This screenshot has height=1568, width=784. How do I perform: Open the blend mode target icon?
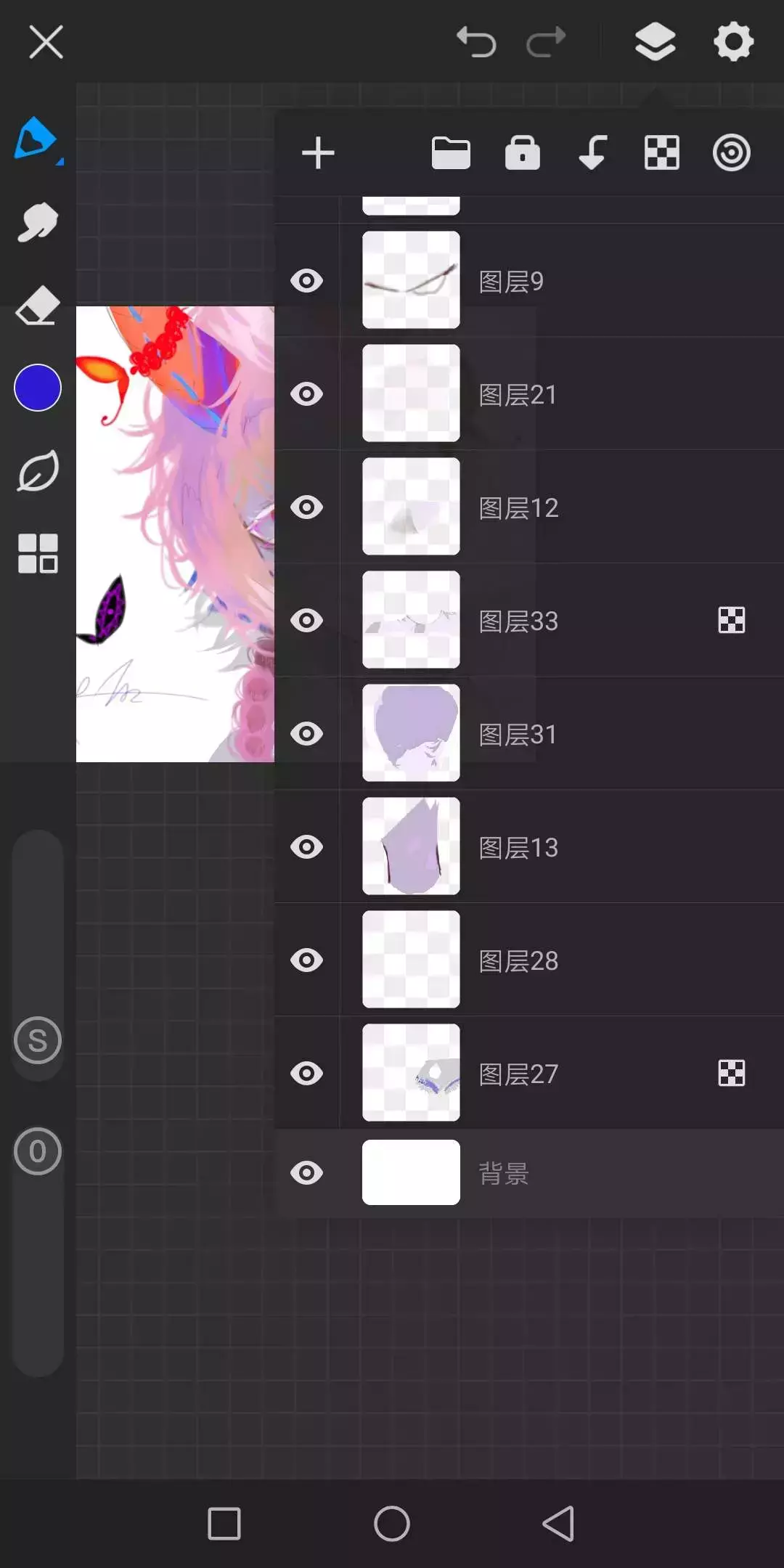(x=732, y=153)
